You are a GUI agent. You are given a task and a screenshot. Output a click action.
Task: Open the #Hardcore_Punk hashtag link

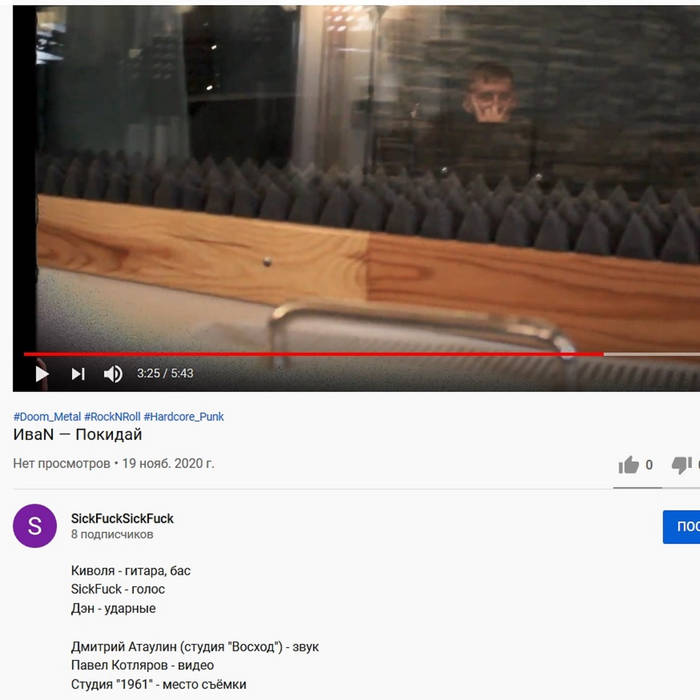coord(183,417)
